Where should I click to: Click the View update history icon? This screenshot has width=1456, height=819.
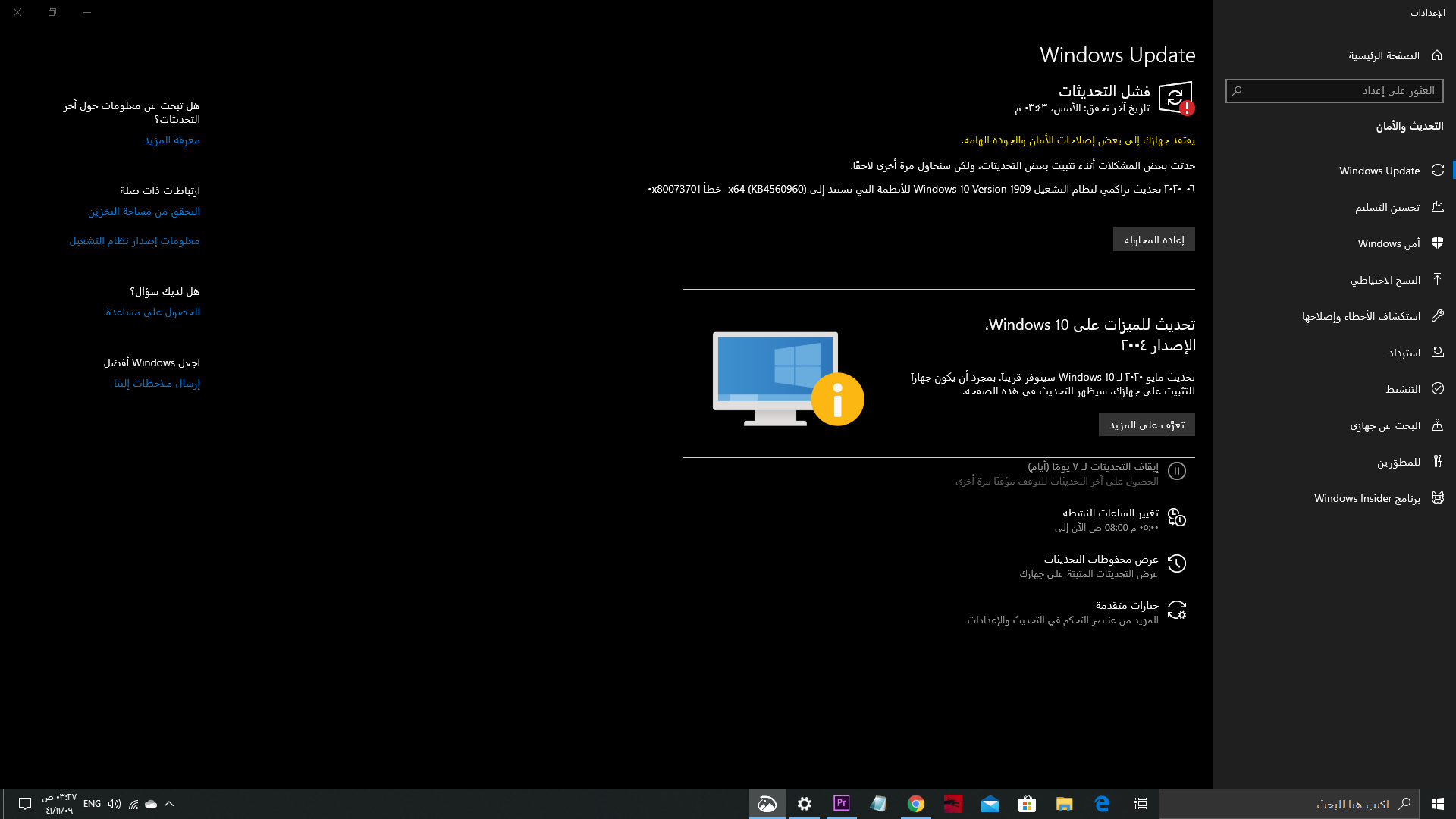[1176, 564]
